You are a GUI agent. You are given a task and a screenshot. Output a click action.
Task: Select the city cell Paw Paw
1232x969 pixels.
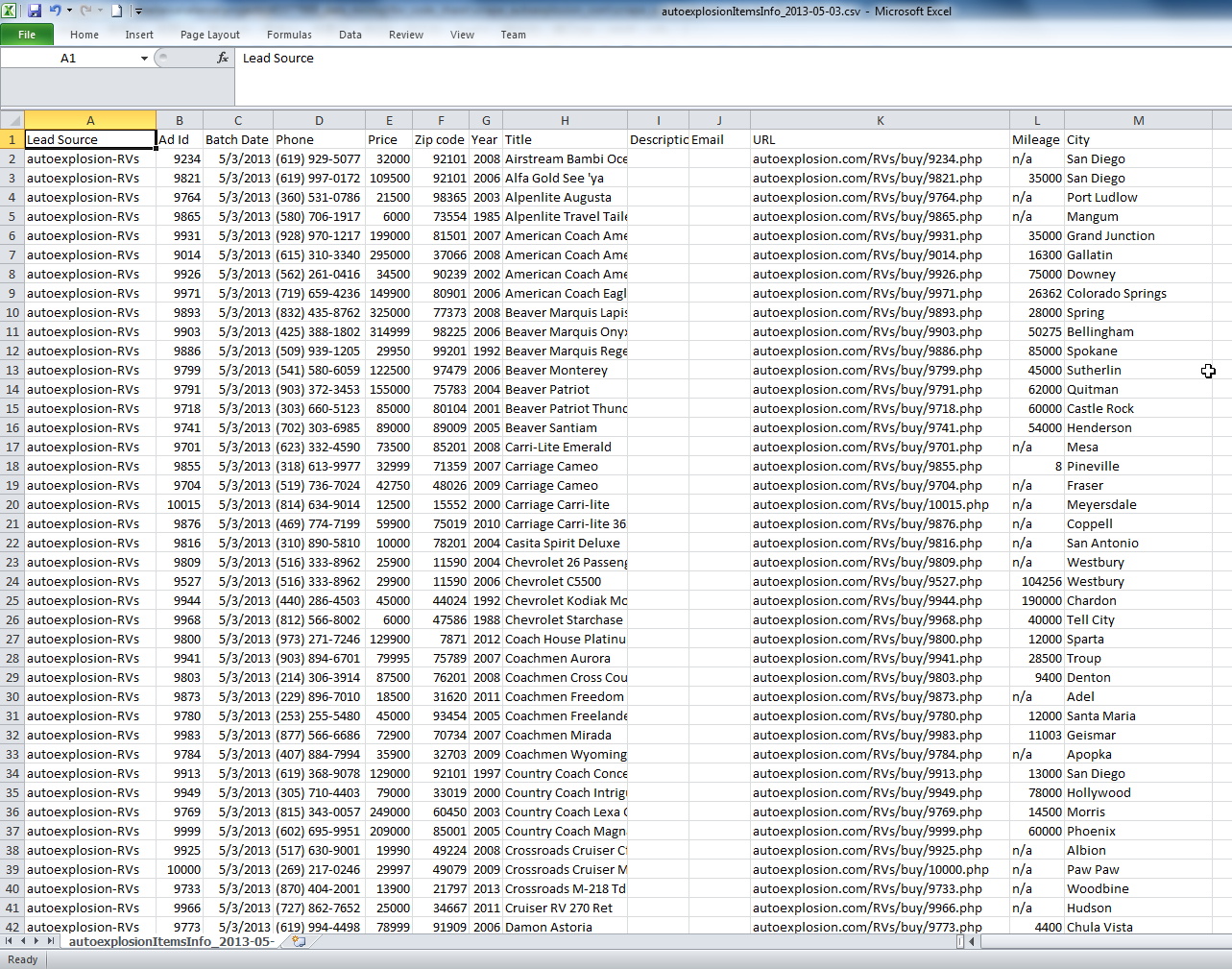(x=1138, y=869)
